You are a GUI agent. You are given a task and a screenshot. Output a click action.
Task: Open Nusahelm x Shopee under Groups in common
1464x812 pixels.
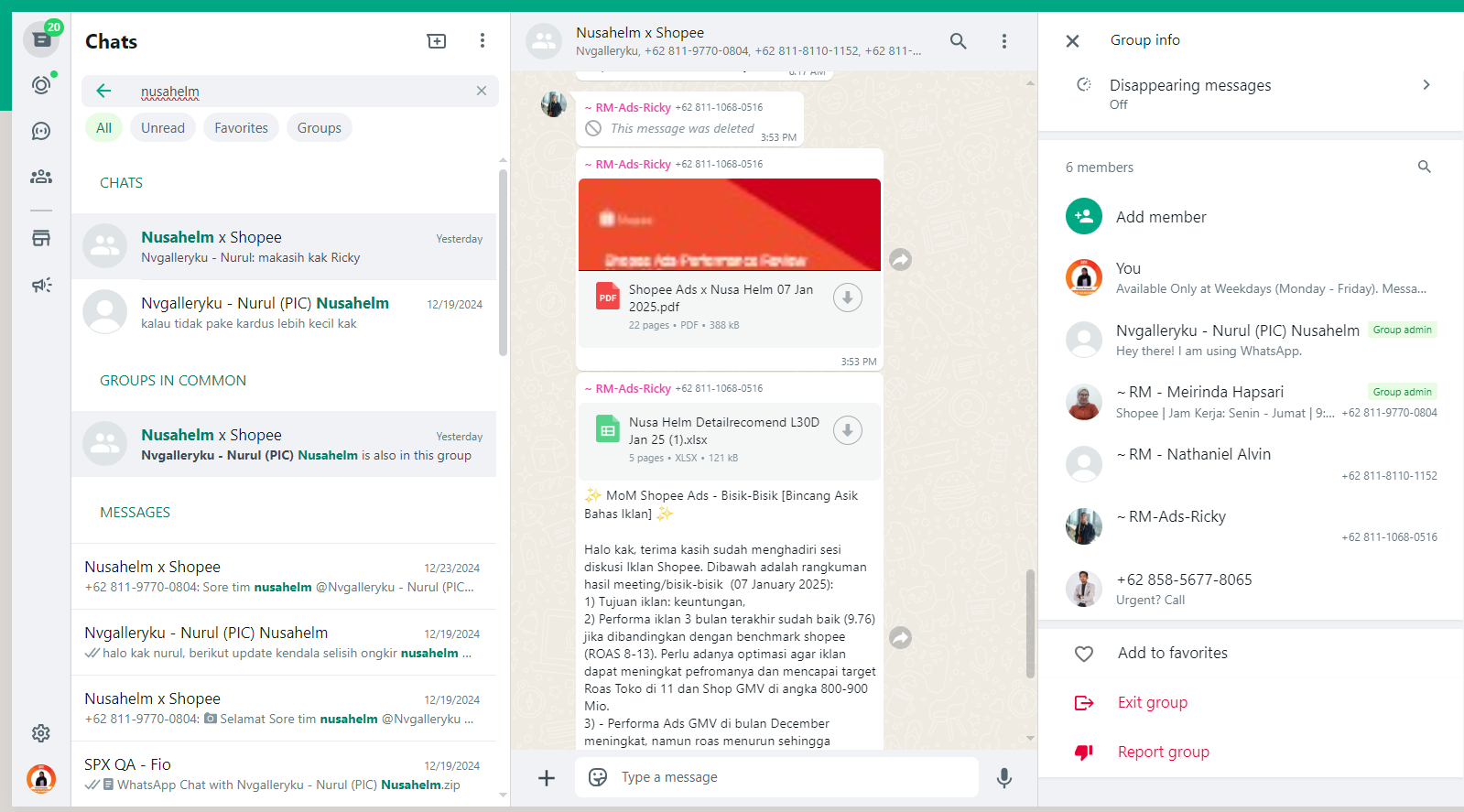click(x=284, y=445)
